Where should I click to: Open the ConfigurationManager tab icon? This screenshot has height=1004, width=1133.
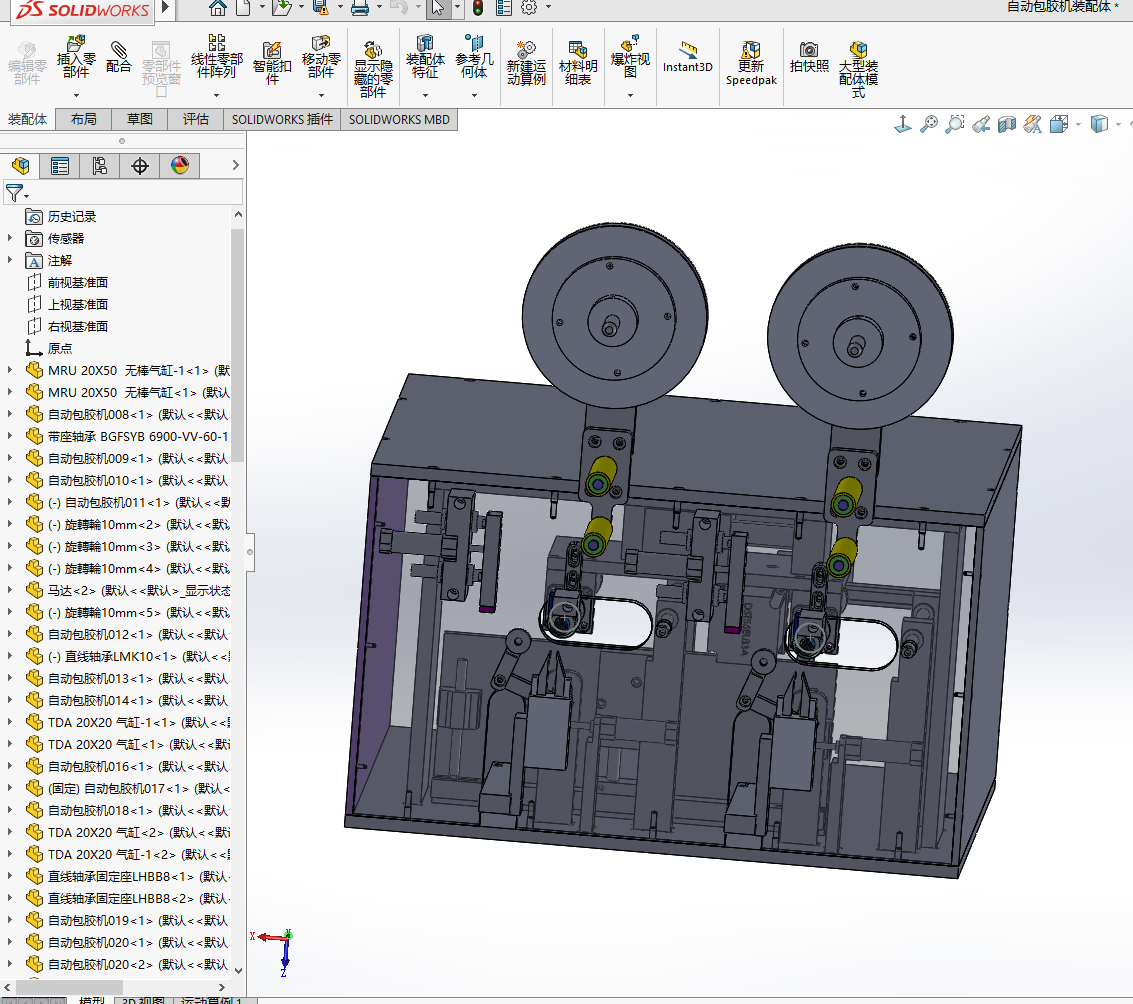pyautogui.click(x=99, y=166)
